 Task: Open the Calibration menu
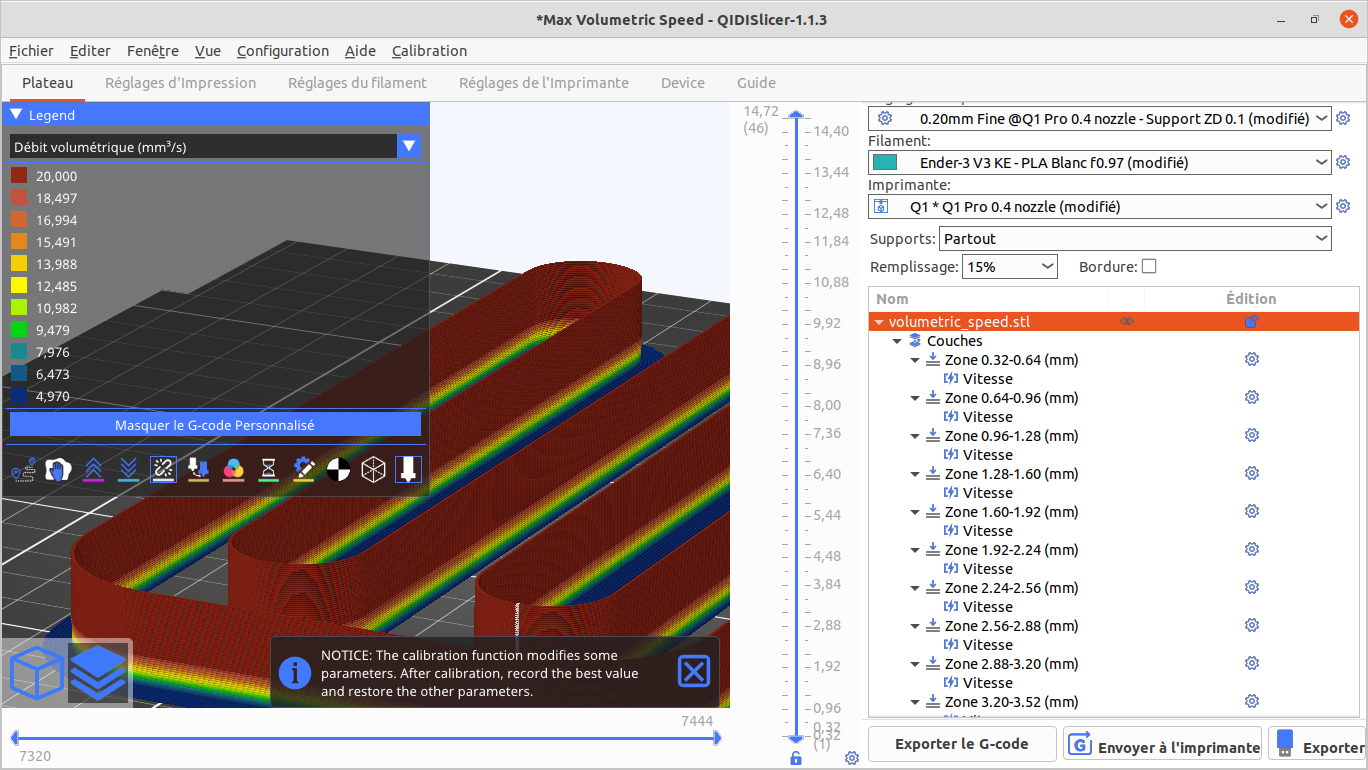click(429, 51)
